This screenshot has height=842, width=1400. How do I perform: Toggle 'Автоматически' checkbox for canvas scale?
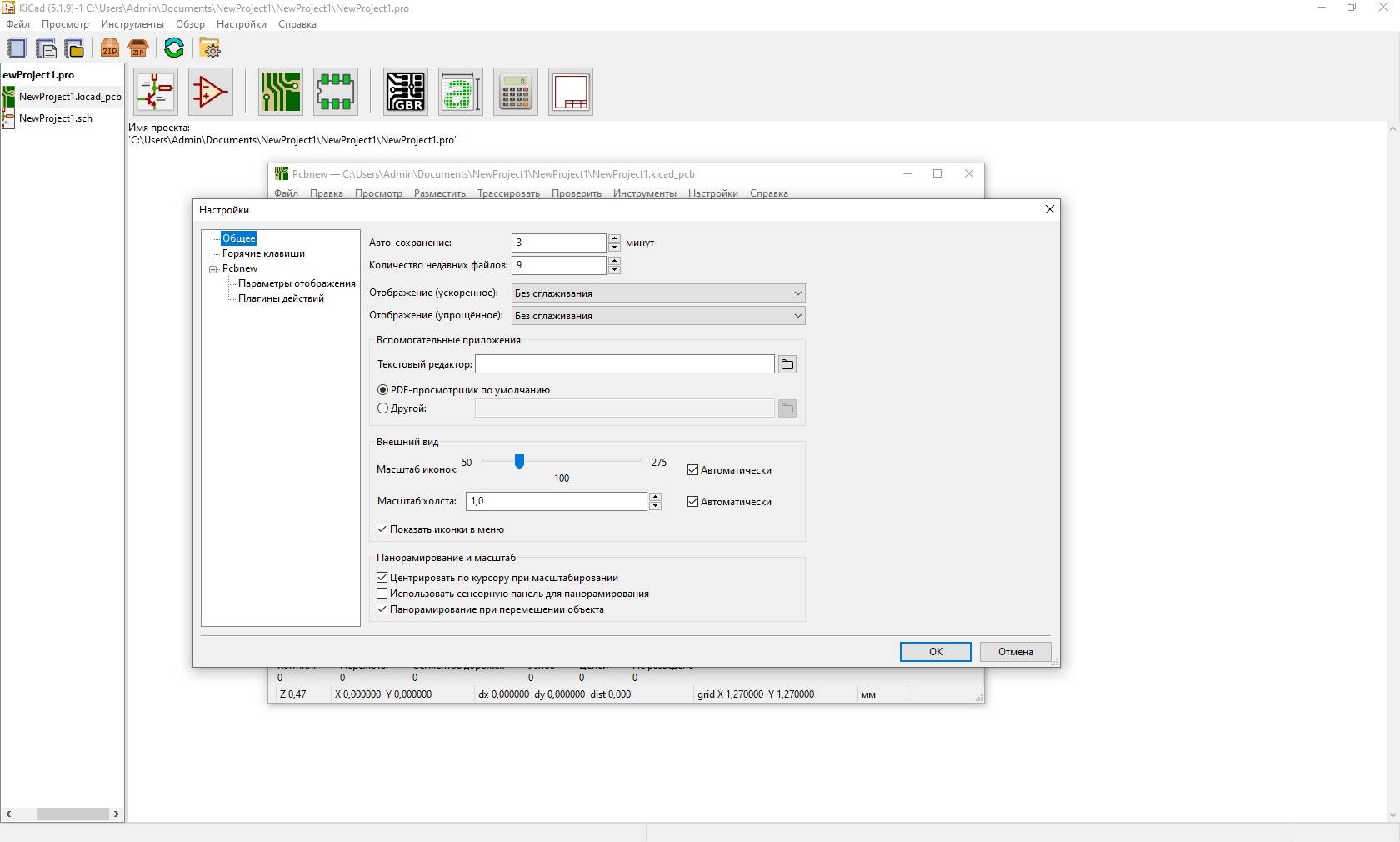692,502
